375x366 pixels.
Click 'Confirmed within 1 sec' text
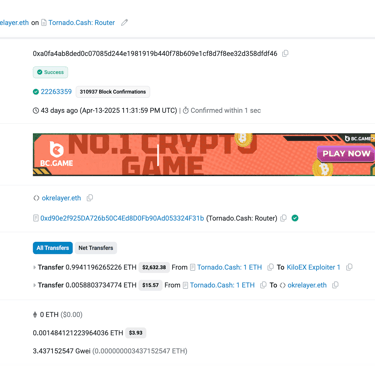click(x=226, y=110)
